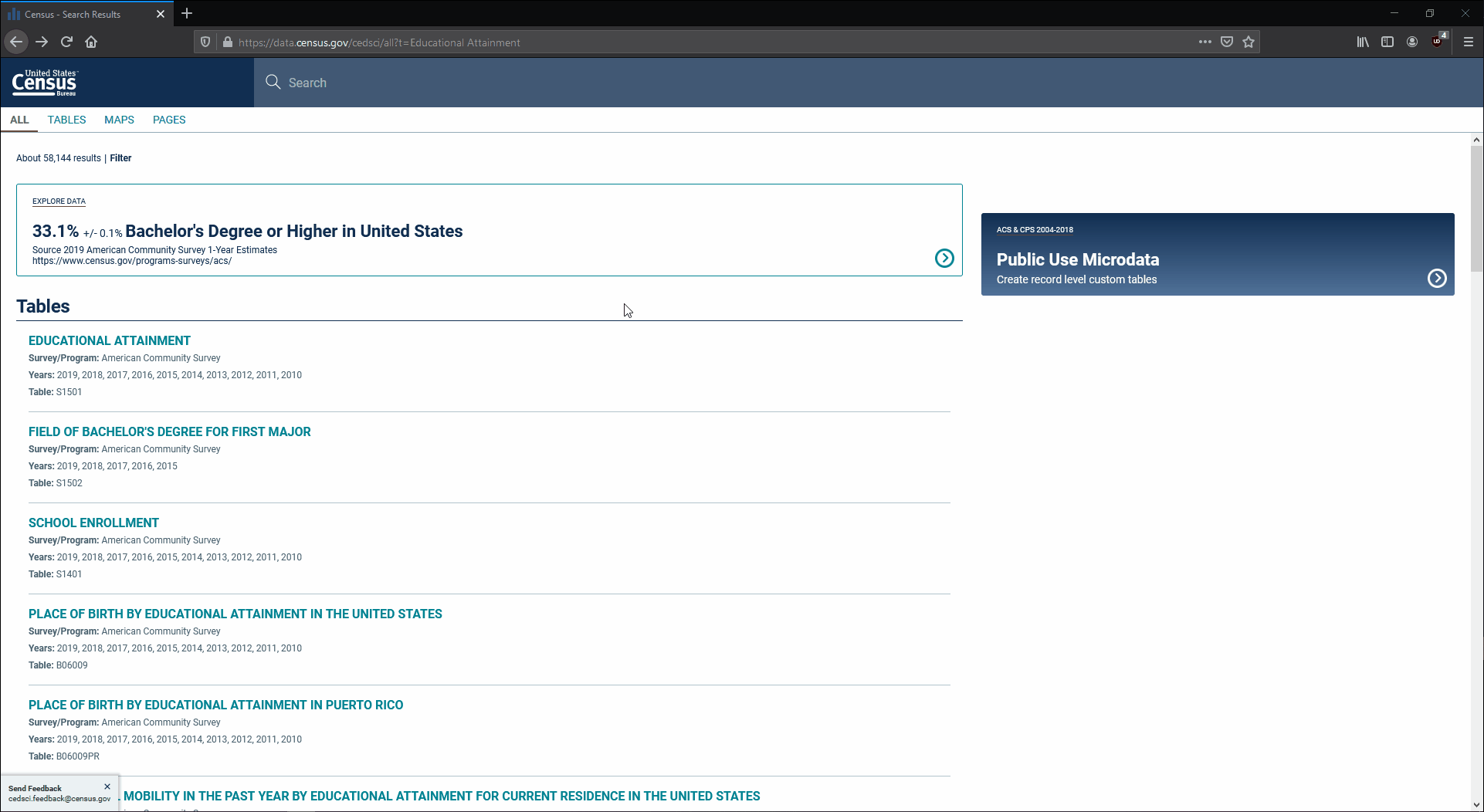The height and width of the screenshot is (812, 1484).
Task: Open the Firefox hamburger menu
Action: (x=1469, y=42)
